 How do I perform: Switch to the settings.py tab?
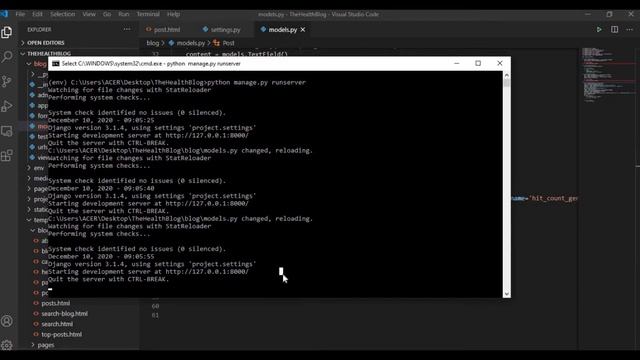coord(225,30)
